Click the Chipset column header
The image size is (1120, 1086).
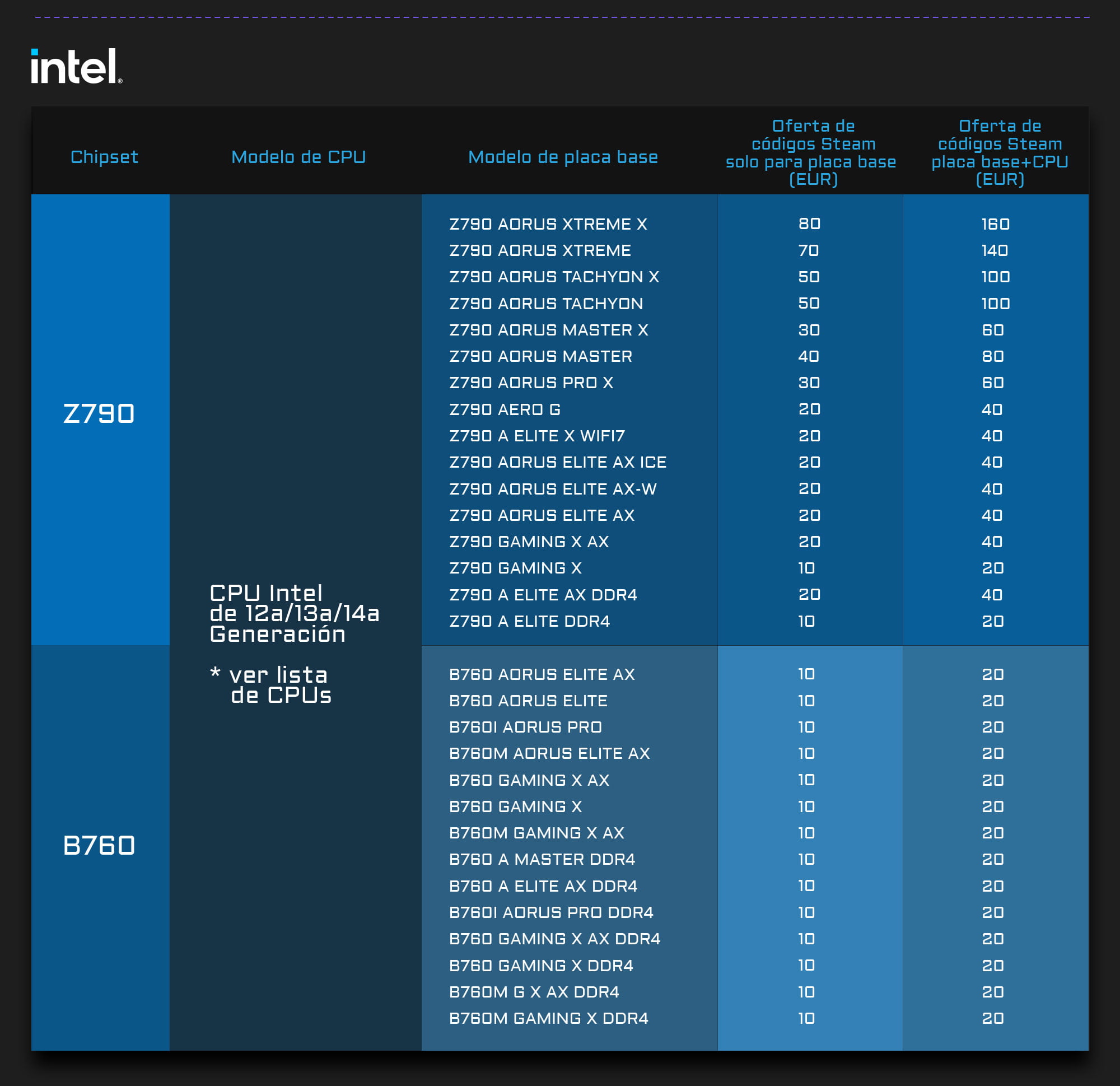pyautogui.click(x=104, y=157)
